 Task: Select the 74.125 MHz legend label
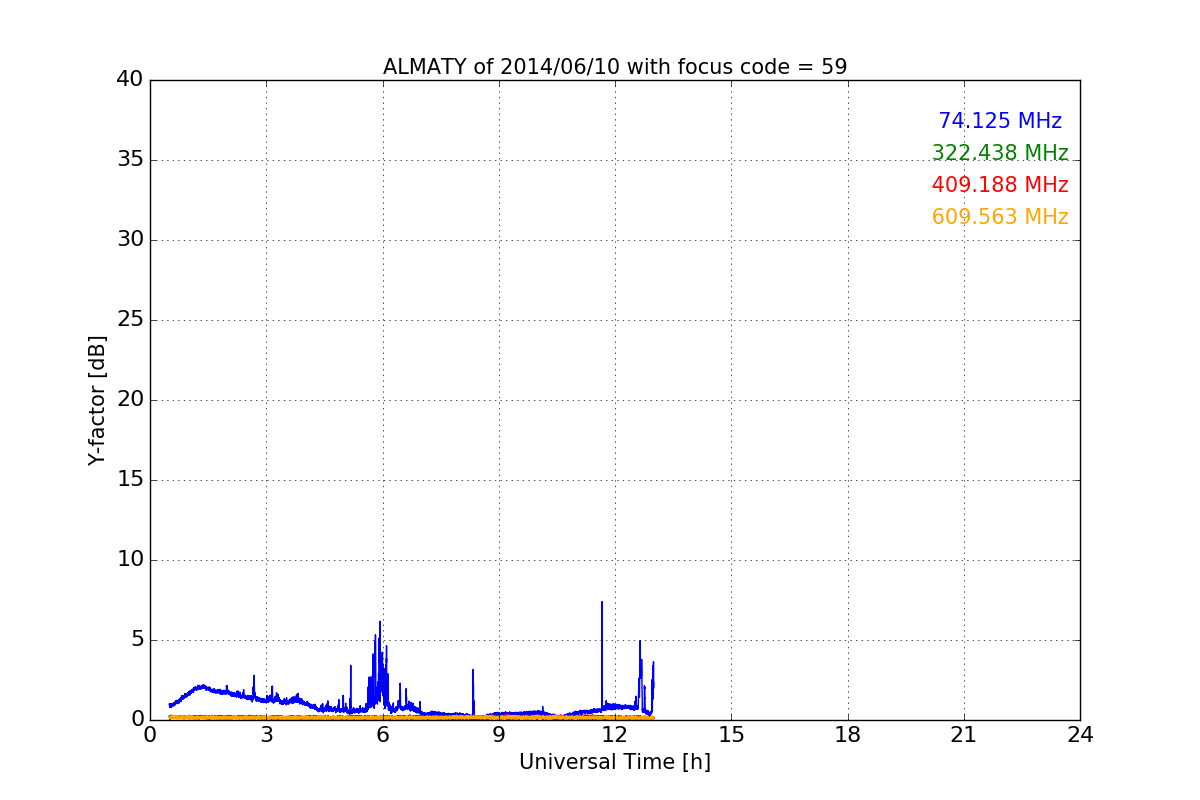[1000, 121]
